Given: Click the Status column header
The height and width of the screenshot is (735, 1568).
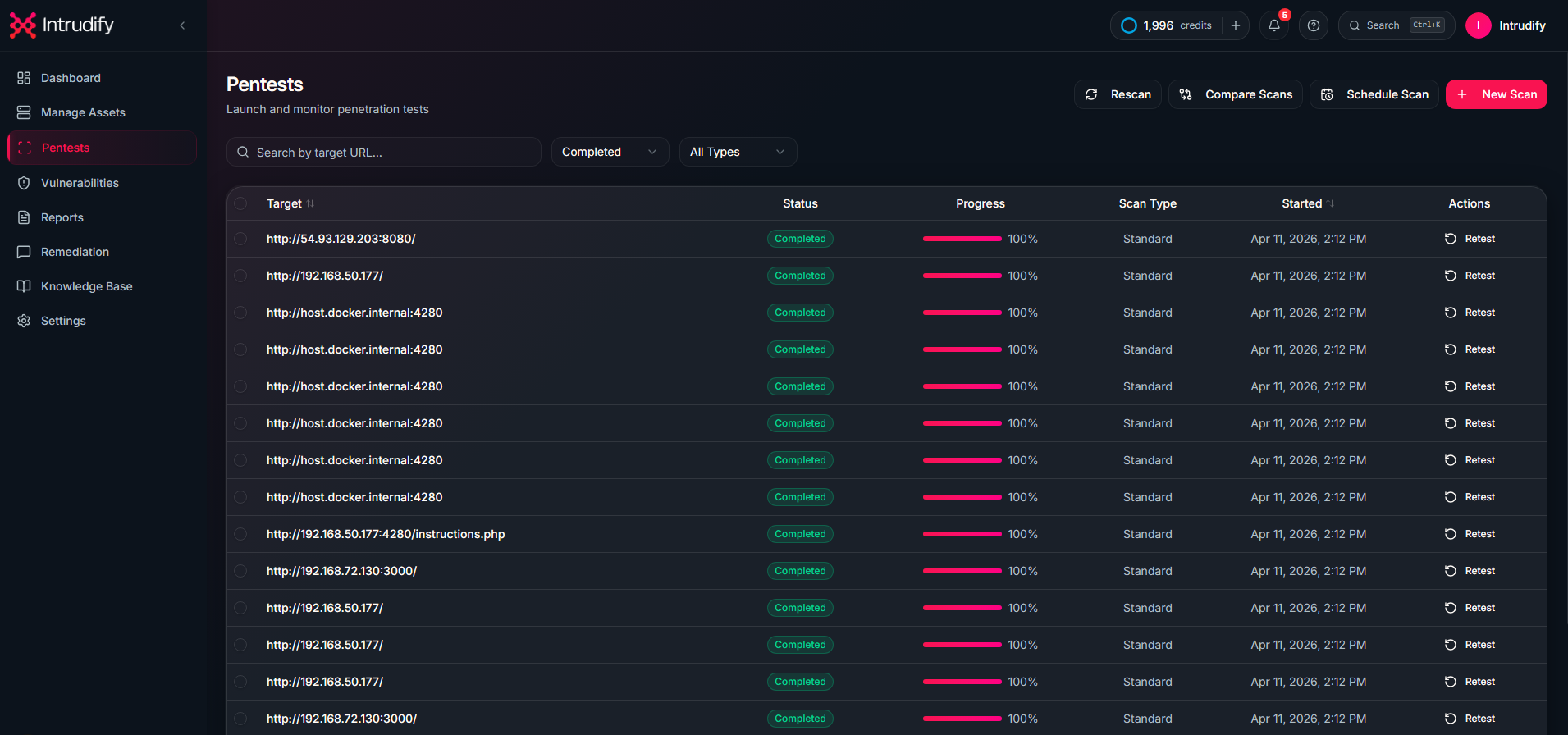Looking at the screenshot, I should click(x=800, y=203).
